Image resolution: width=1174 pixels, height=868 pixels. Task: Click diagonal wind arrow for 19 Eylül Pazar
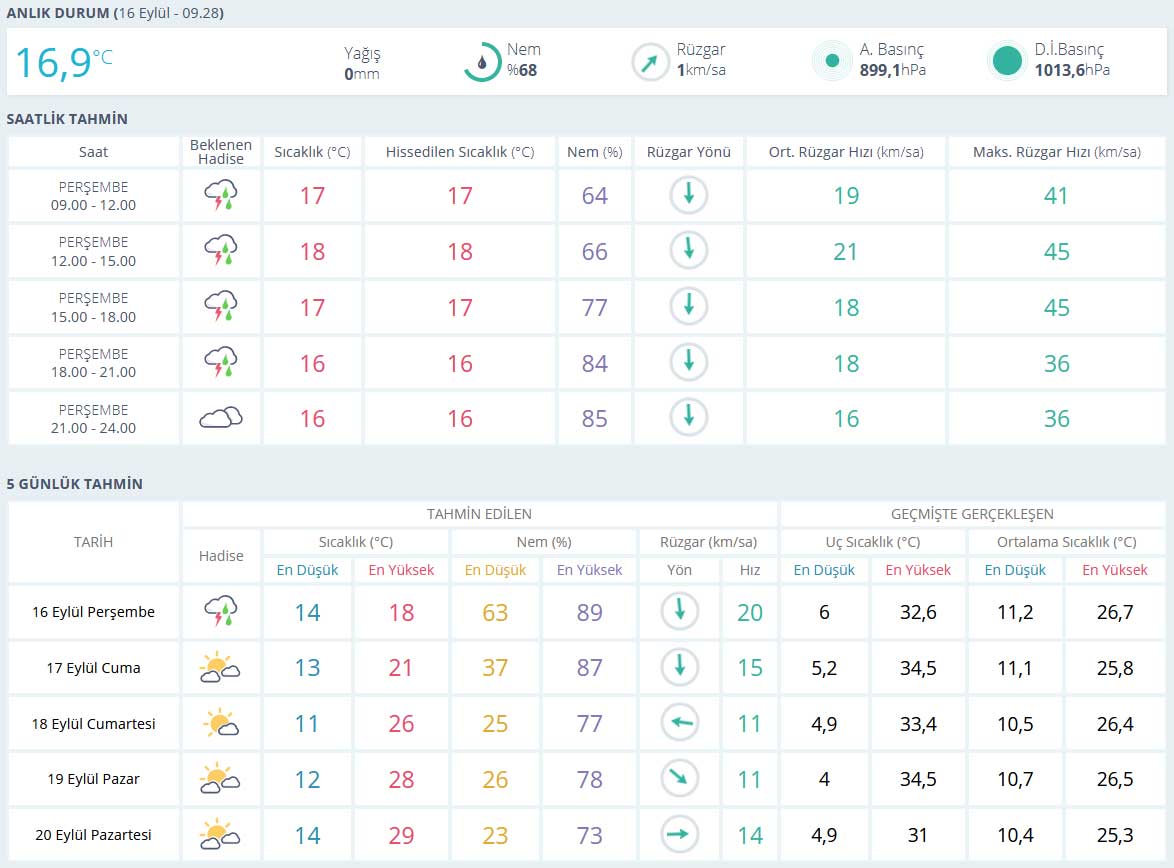680,778
